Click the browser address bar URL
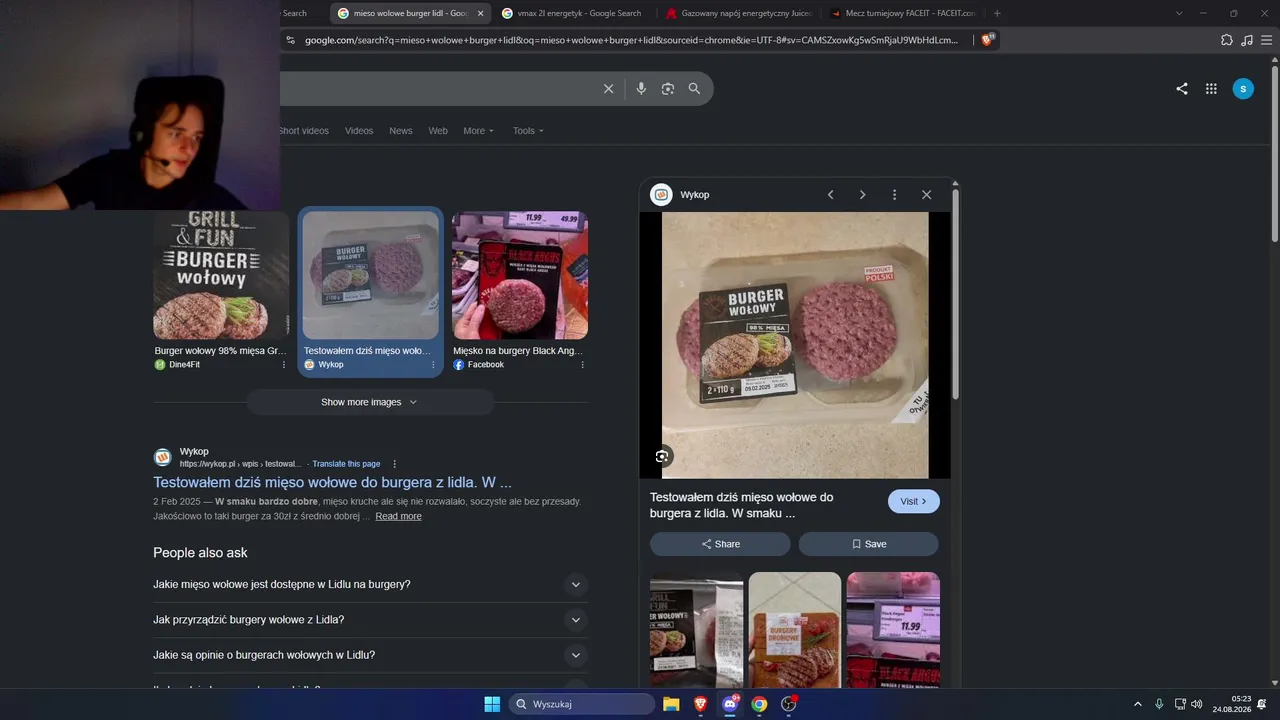Screen dimensions: 1280x720 tap(630, 40)
